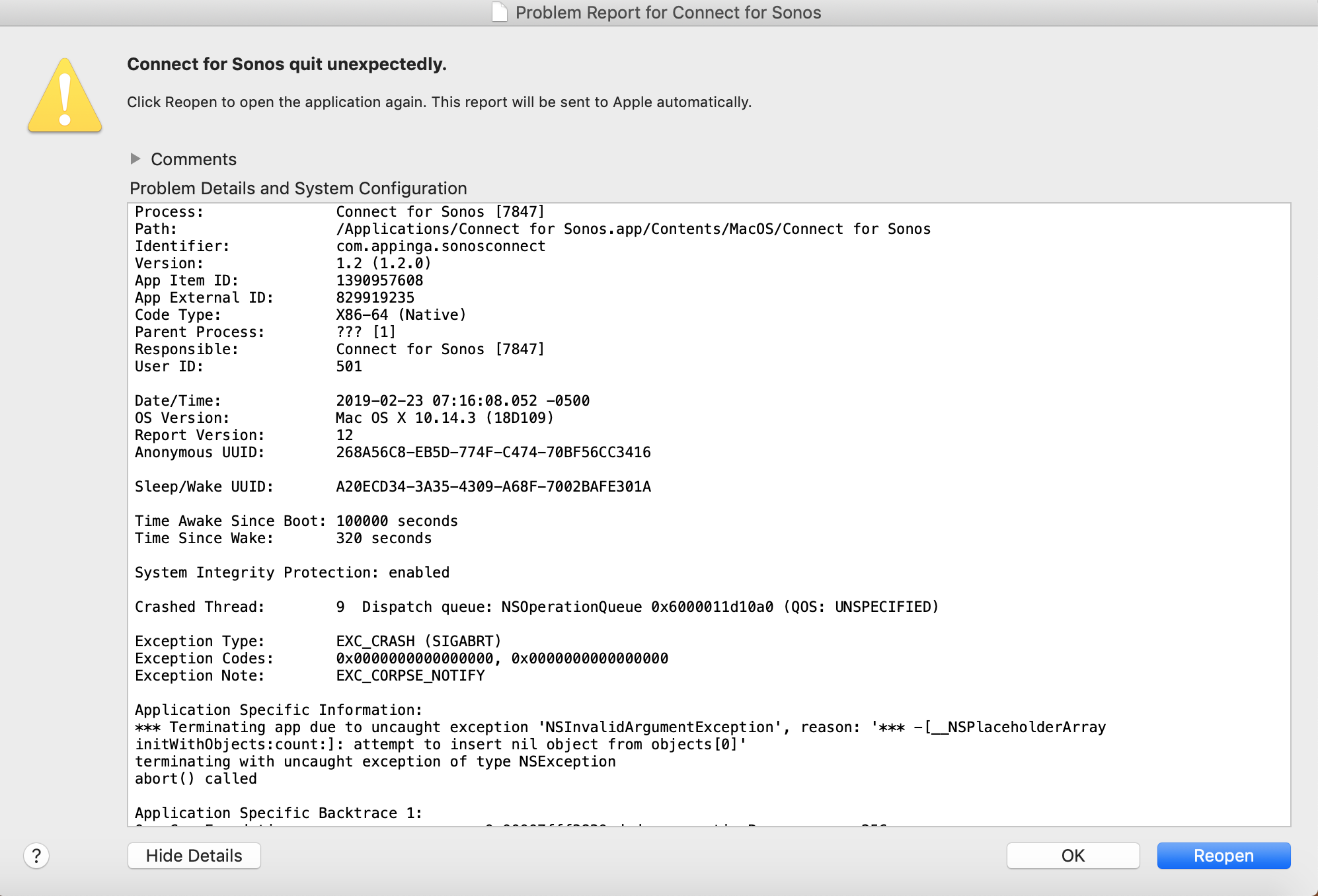Click the User ID value '501'
1318x896 pixels.
coord(349,366)
